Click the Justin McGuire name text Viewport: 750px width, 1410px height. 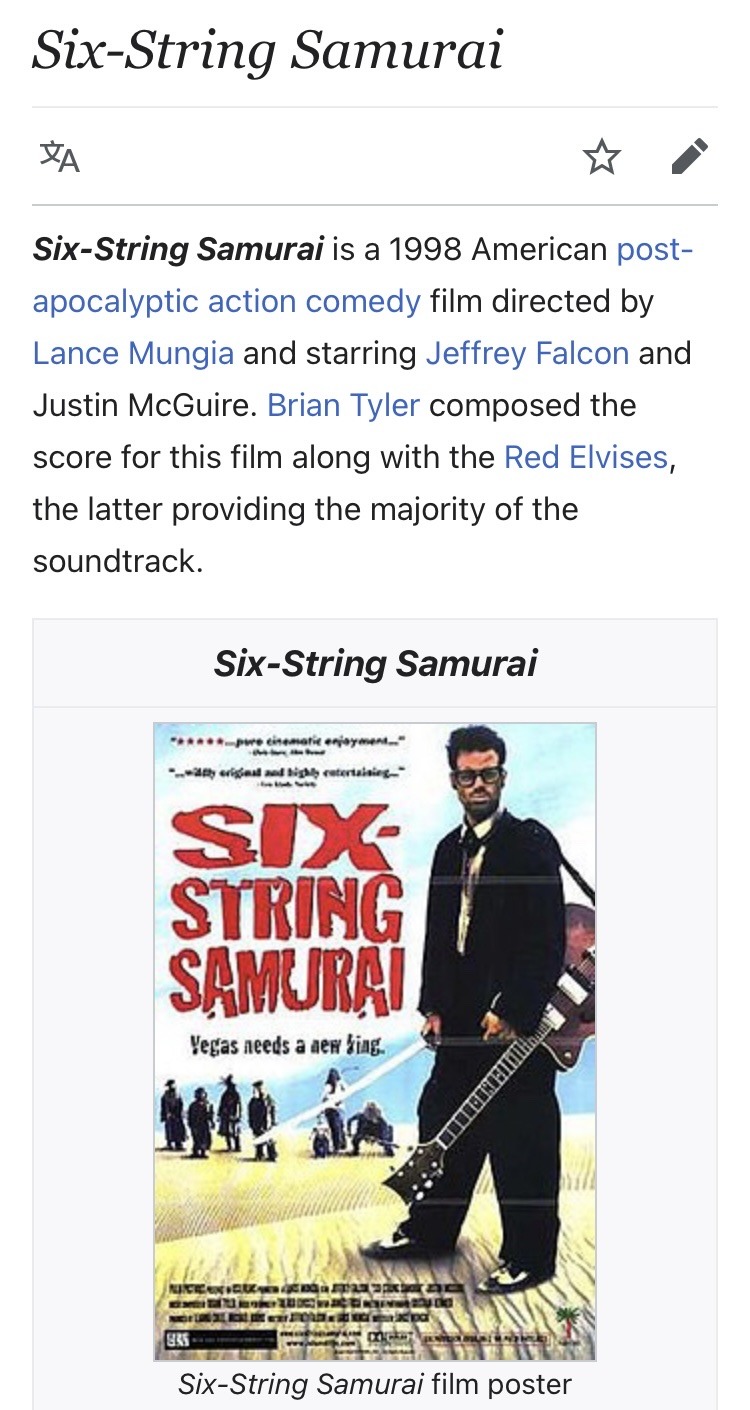(144, 405)
